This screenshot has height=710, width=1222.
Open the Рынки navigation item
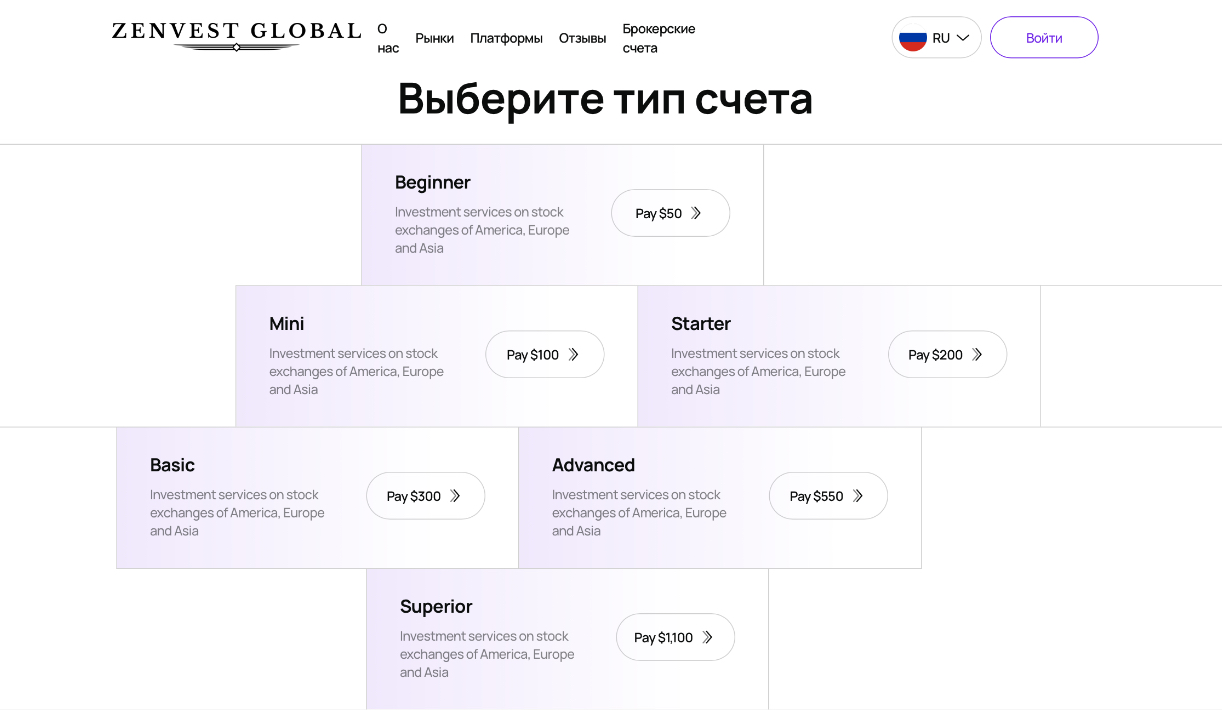tap(435, 38)
